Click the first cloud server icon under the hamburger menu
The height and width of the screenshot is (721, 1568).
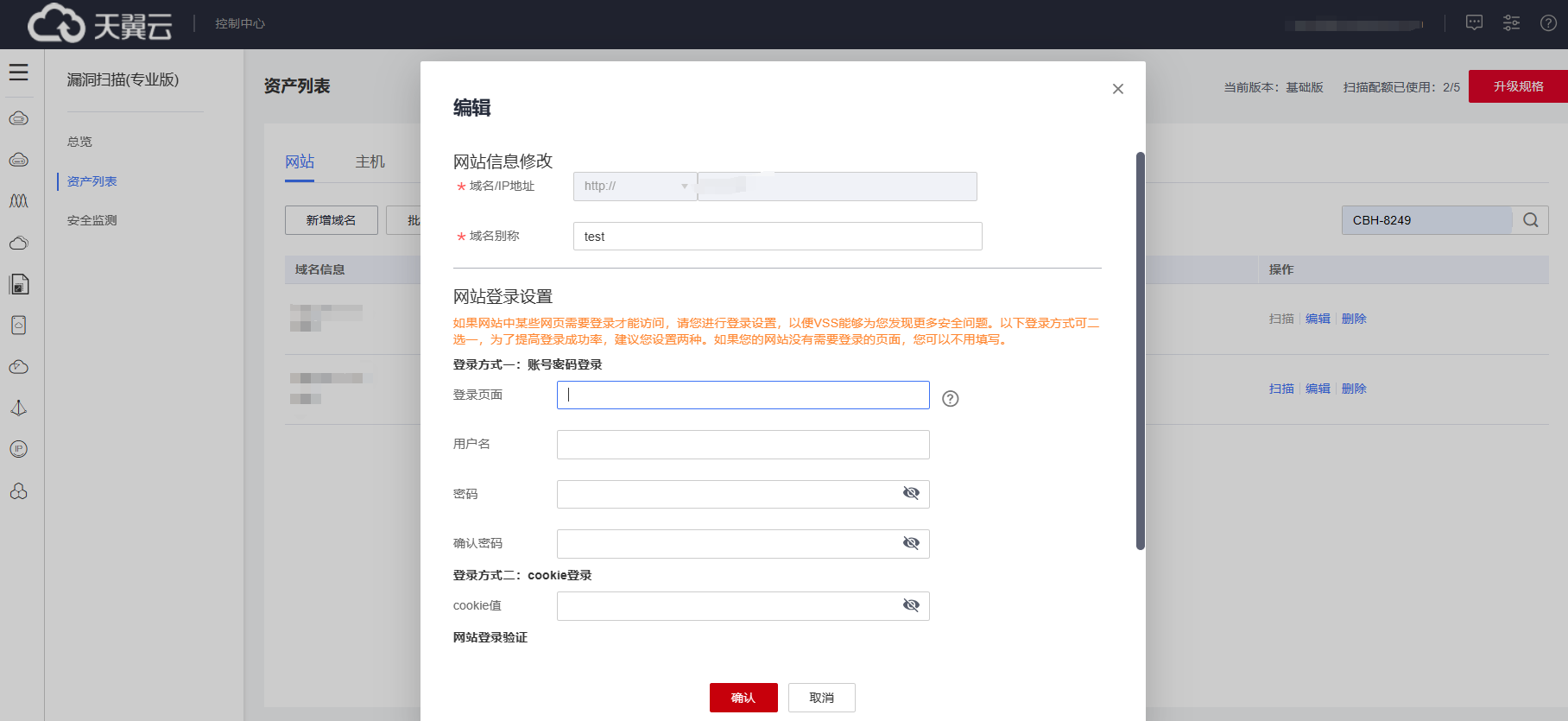(19, 118)
